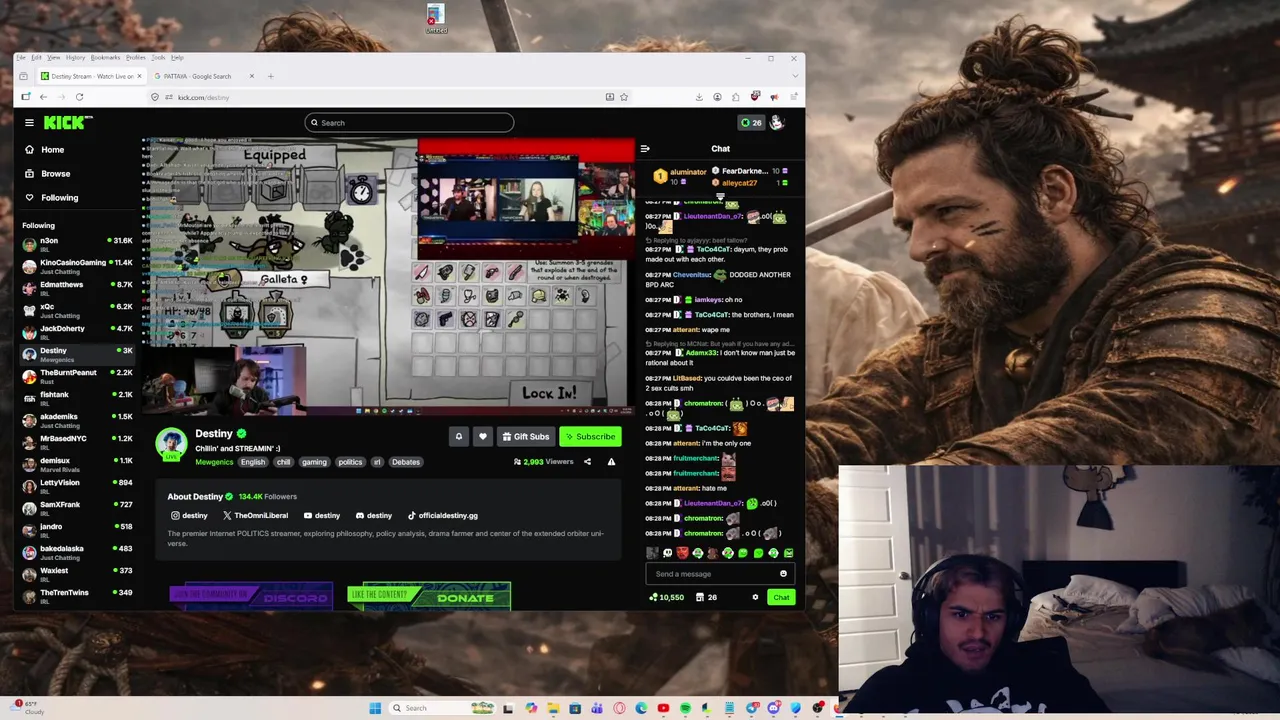Image resolution: width=1280 pixels, height=720 pixels.
Task: Open File Explorer from taskbar
Action: (x=553, y=708)
